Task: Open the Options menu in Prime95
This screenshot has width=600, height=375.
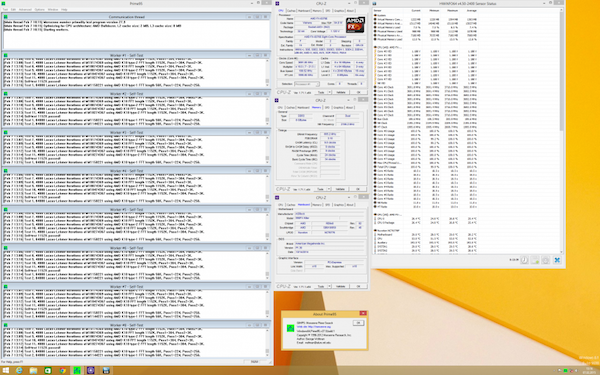Action: tap(39, 9)
